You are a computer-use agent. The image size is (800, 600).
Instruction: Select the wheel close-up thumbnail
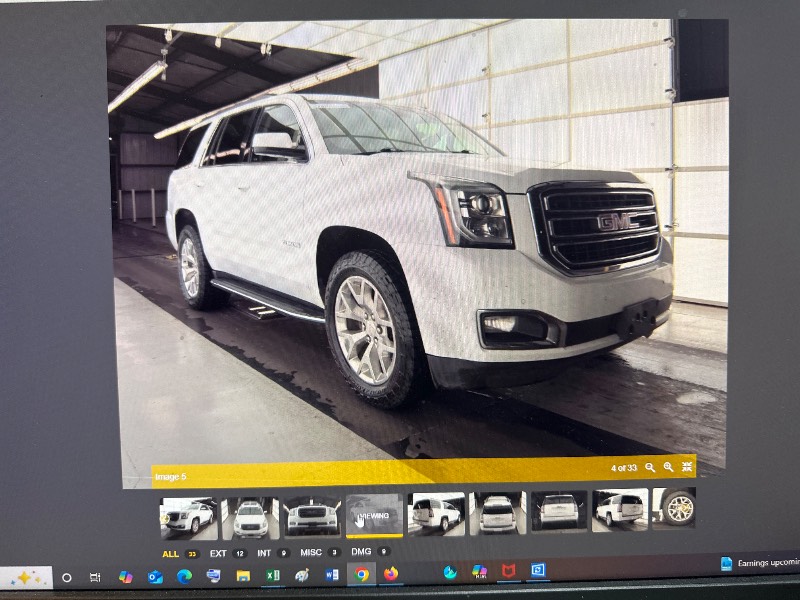[x=678, y=508]
